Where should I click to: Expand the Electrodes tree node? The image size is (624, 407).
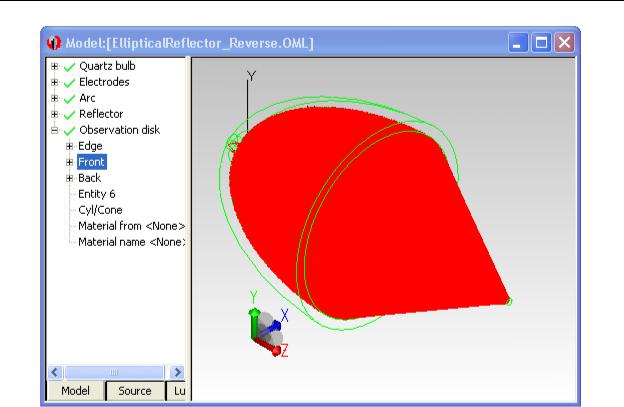coord(55,82)
